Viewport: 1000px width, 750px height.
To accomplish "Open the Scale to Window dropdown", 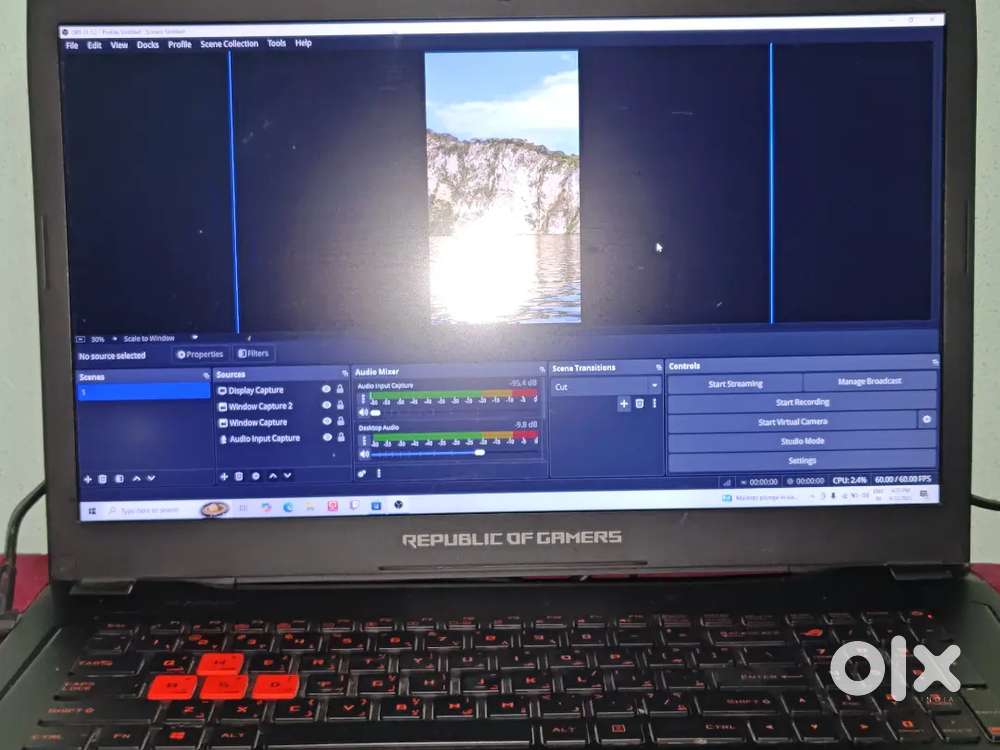I will (195, 338).
